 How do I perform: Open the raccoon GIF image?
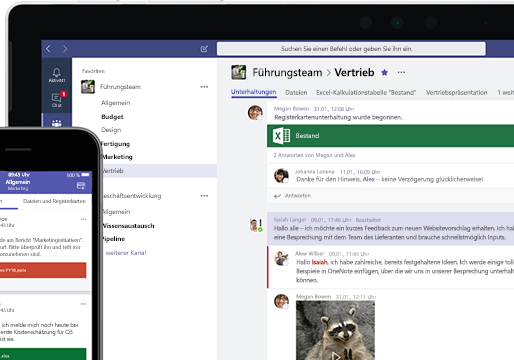[335, 330]
